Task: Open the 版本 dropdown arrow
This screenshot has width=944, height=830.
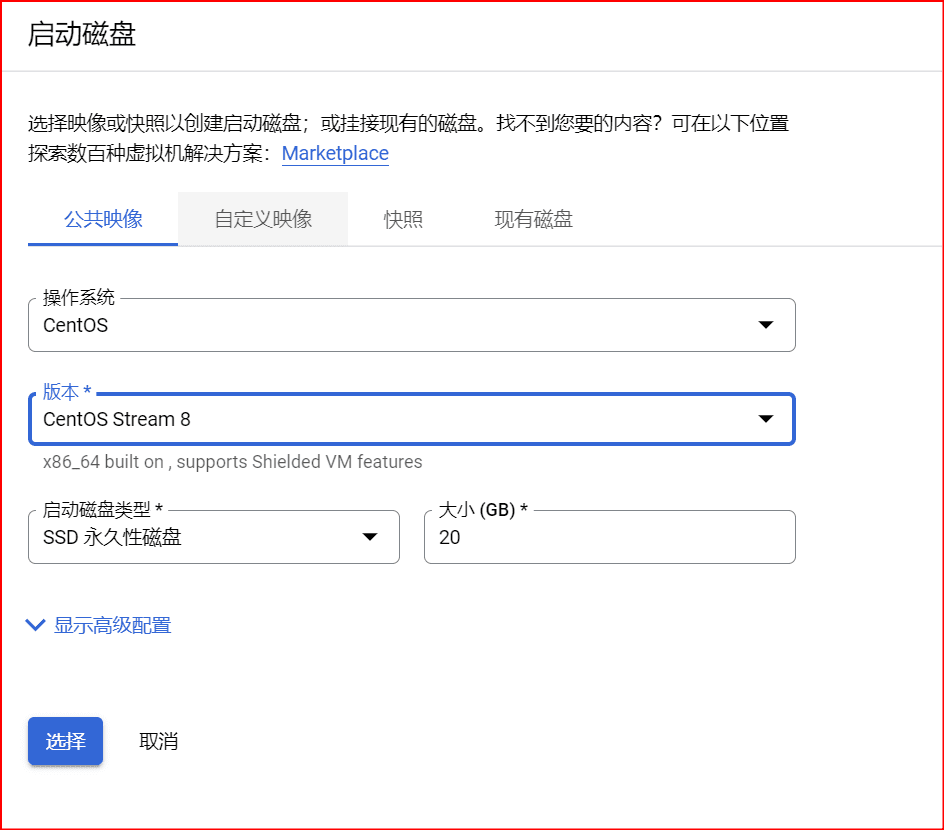Action: click(766, 419)
